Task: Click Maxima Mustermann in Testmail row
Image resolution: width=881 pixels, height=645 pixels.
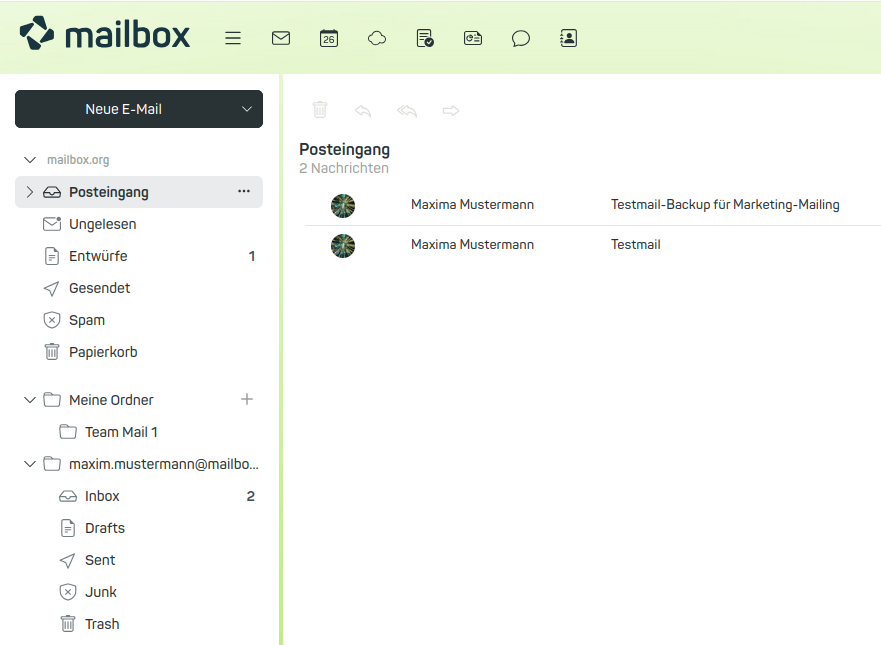Action: 473,244
